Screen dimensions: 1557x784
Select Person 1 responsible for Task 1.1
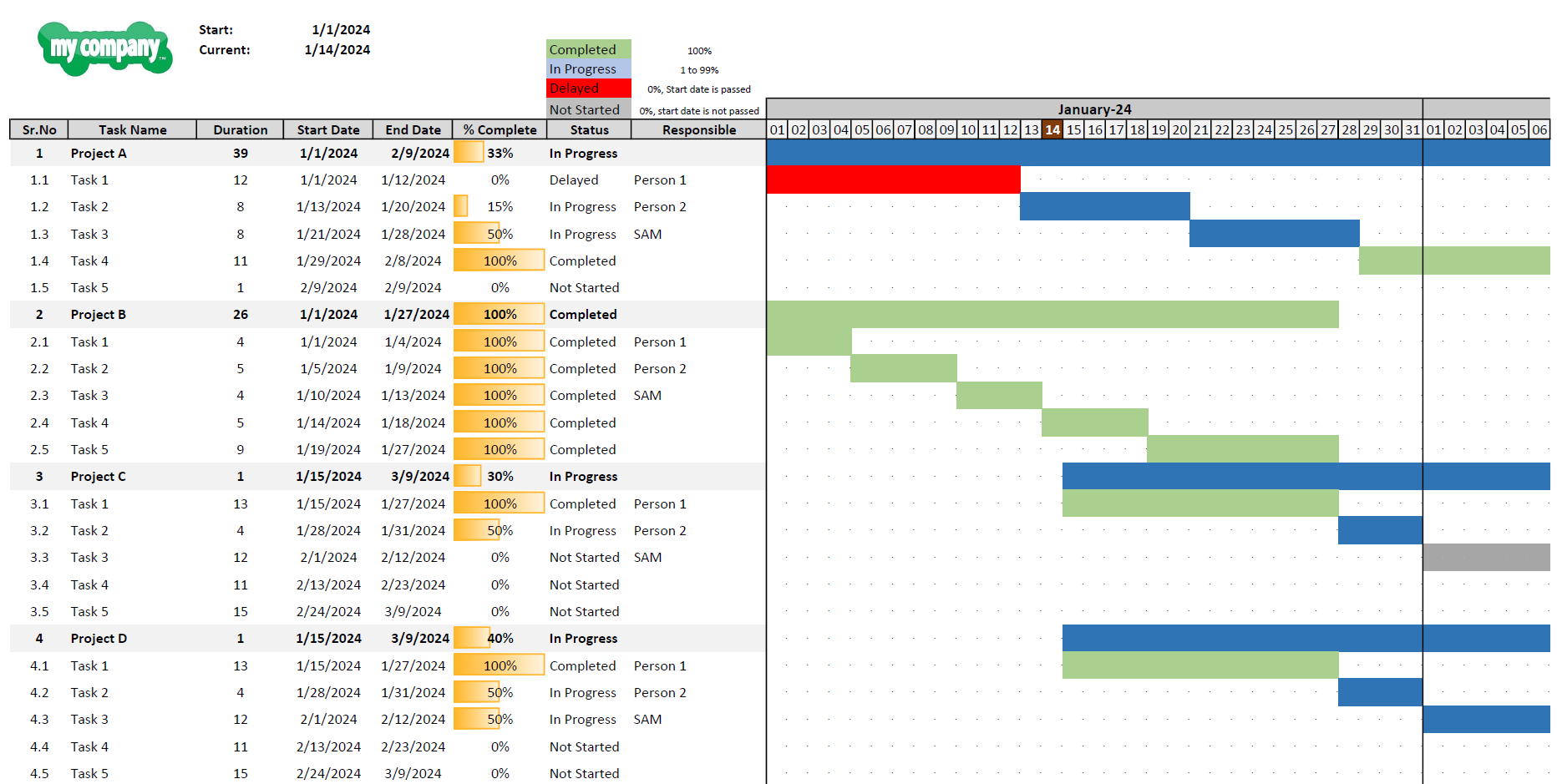(x=659, y=180)
